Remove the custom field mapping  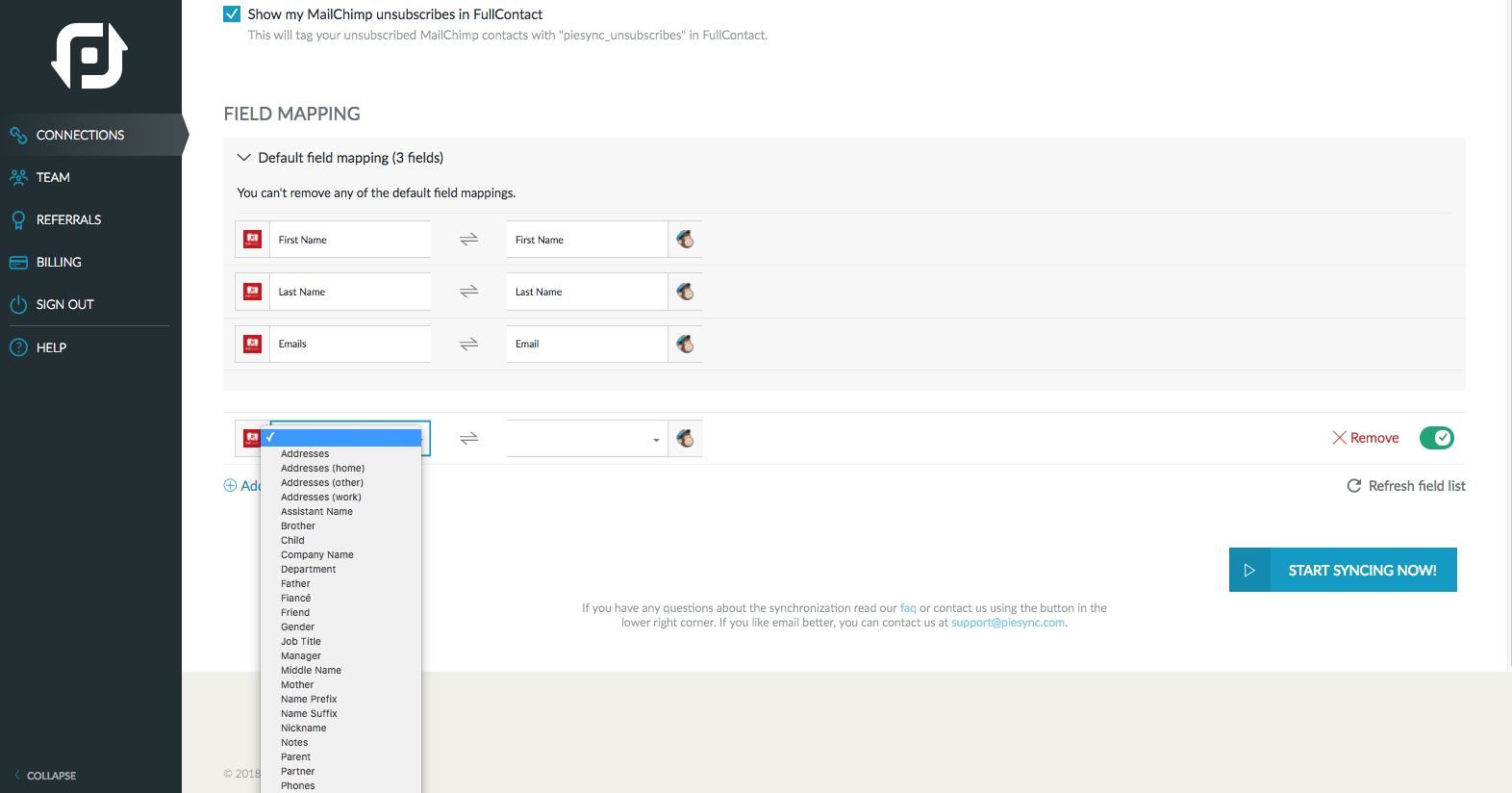click(x=1366, y=438)
